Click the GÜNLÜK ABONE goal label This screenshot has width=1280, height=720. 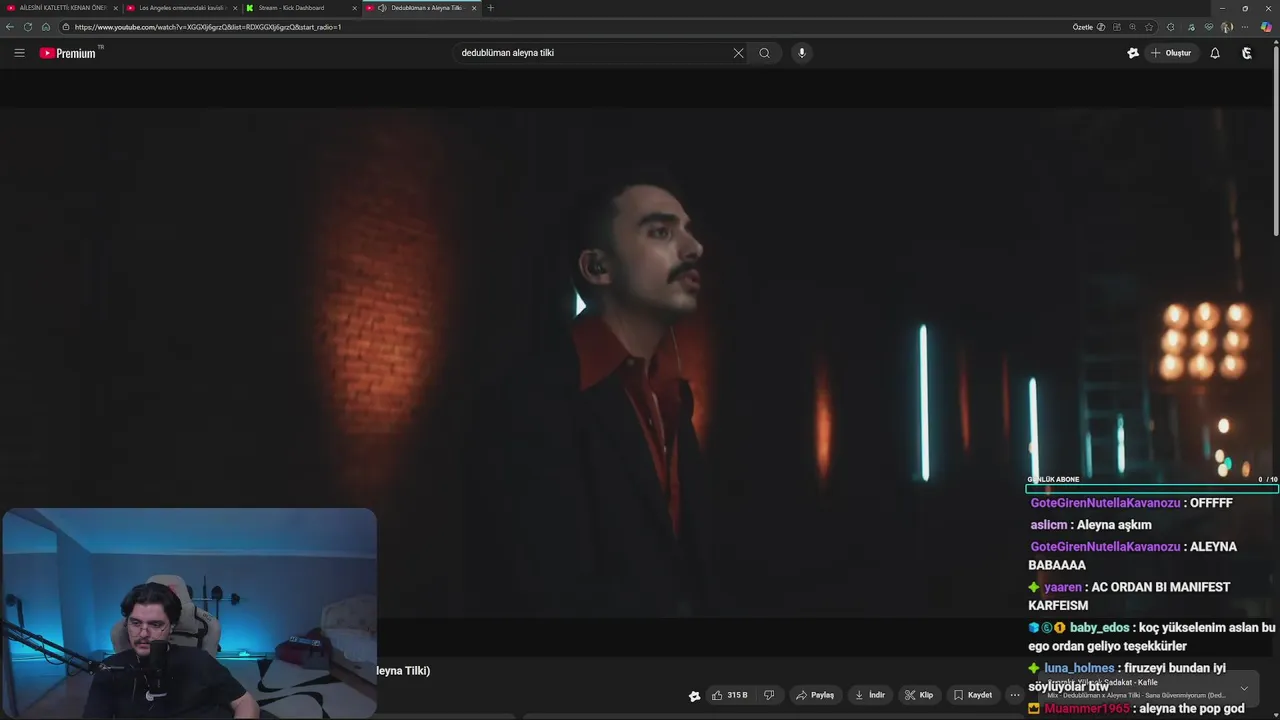point(1053,479)
